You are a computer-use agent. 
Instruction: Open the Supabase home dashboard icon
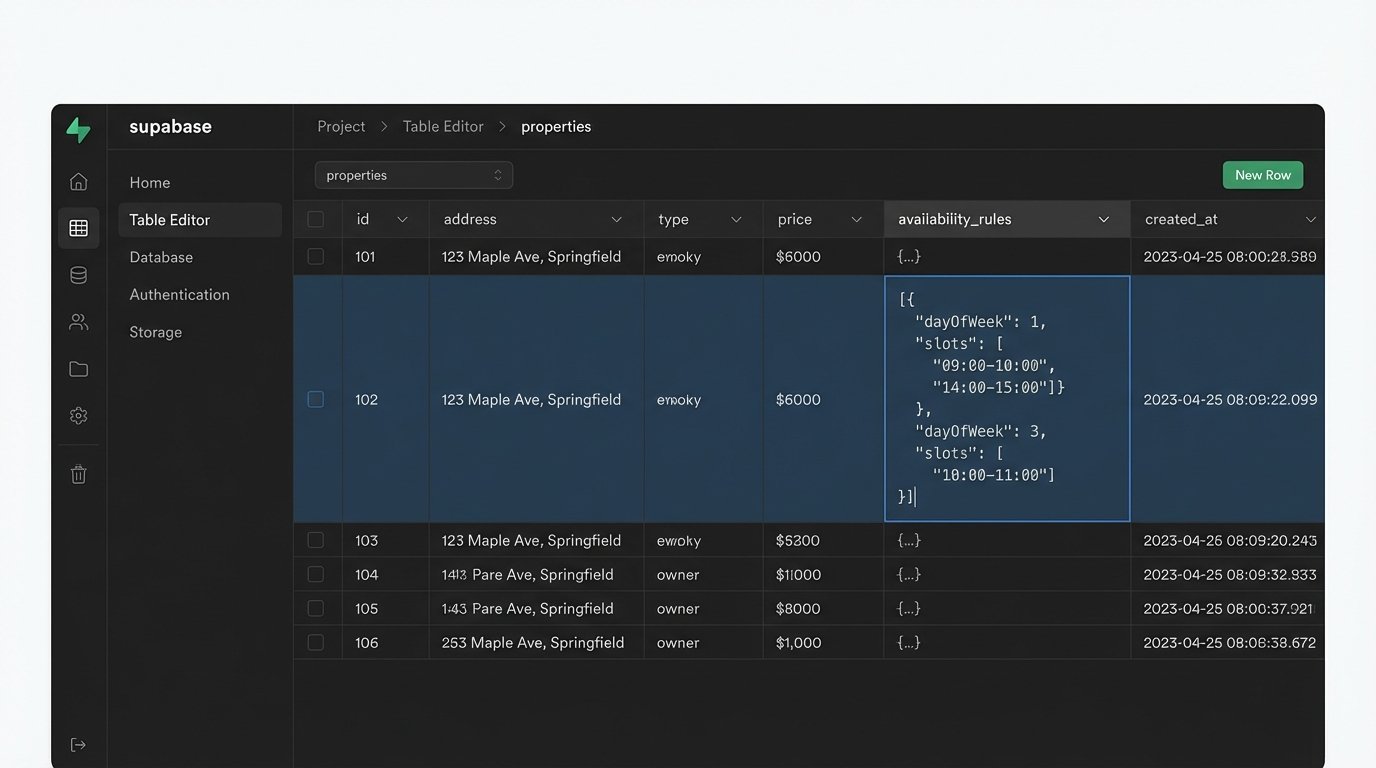coord(78,181)
